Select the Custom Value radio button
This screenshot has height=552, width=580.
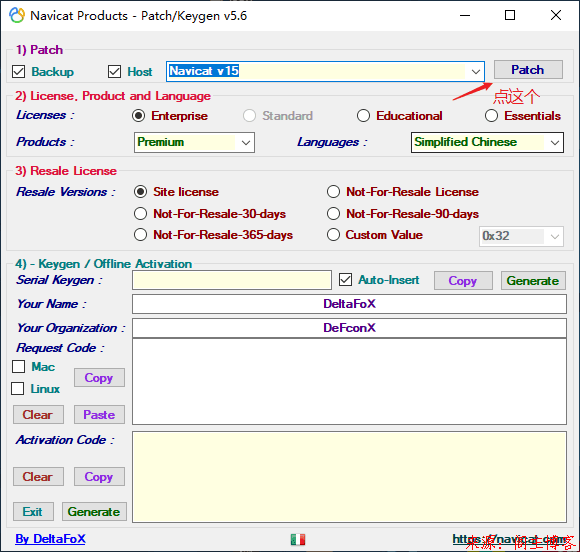tap(333, 235)
